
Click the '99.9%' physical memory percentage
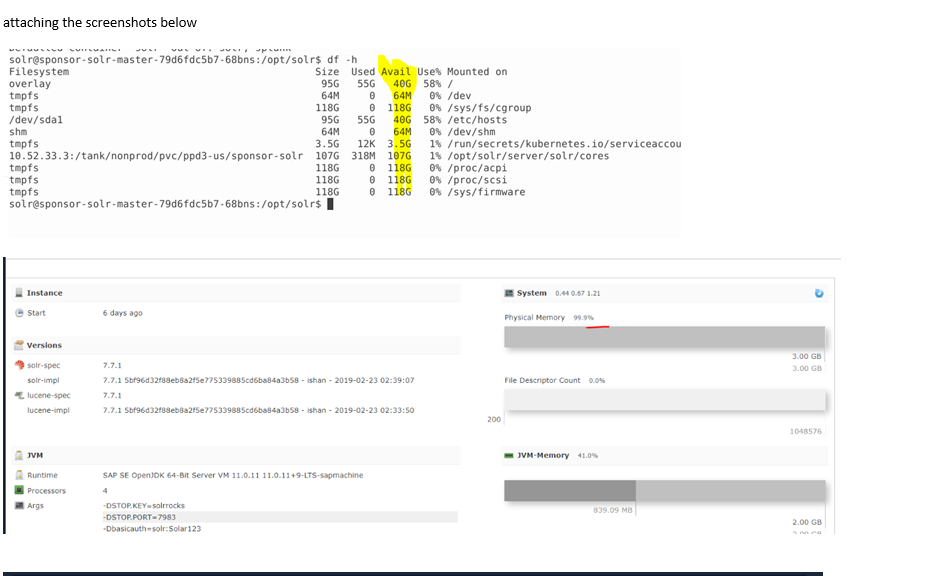click(583, 318)
